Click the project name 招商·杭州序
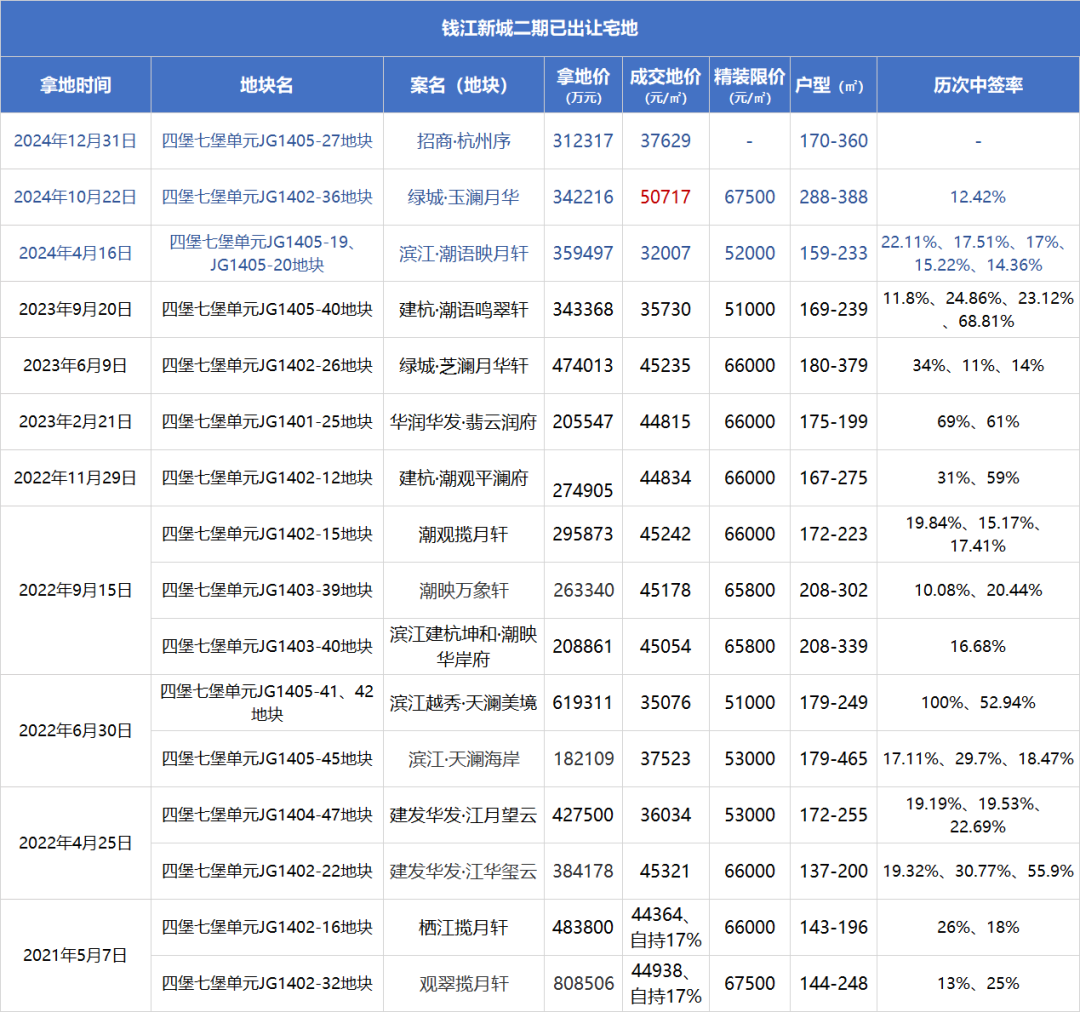The width and height of the screenshot is (1080, 1012). [x=464, y=141]
